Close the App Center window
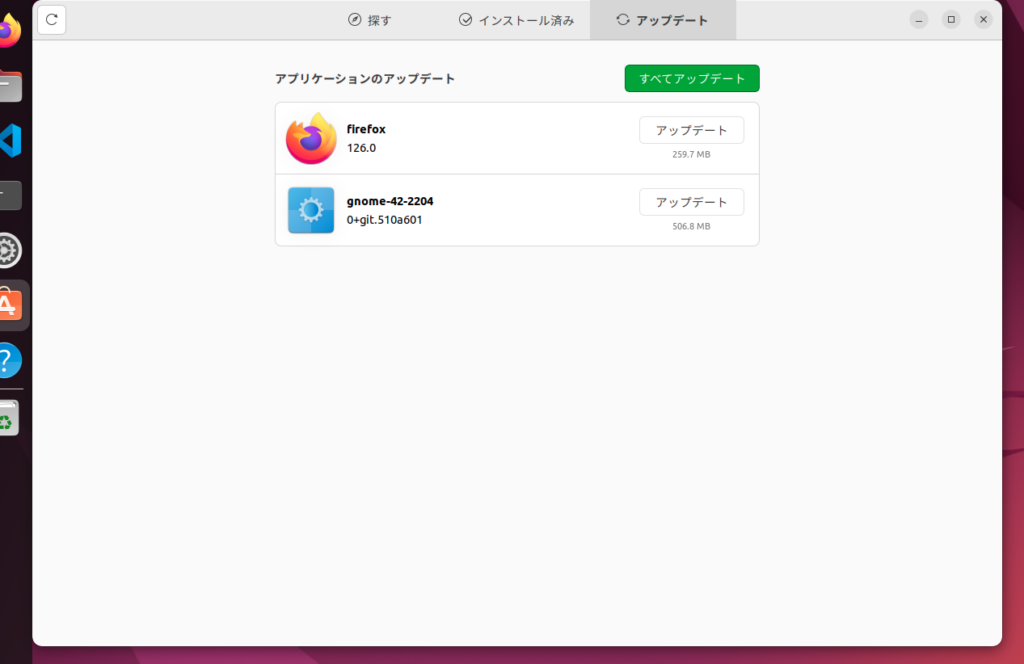The width and height of the screenshot is (1024, 664). 984,20
